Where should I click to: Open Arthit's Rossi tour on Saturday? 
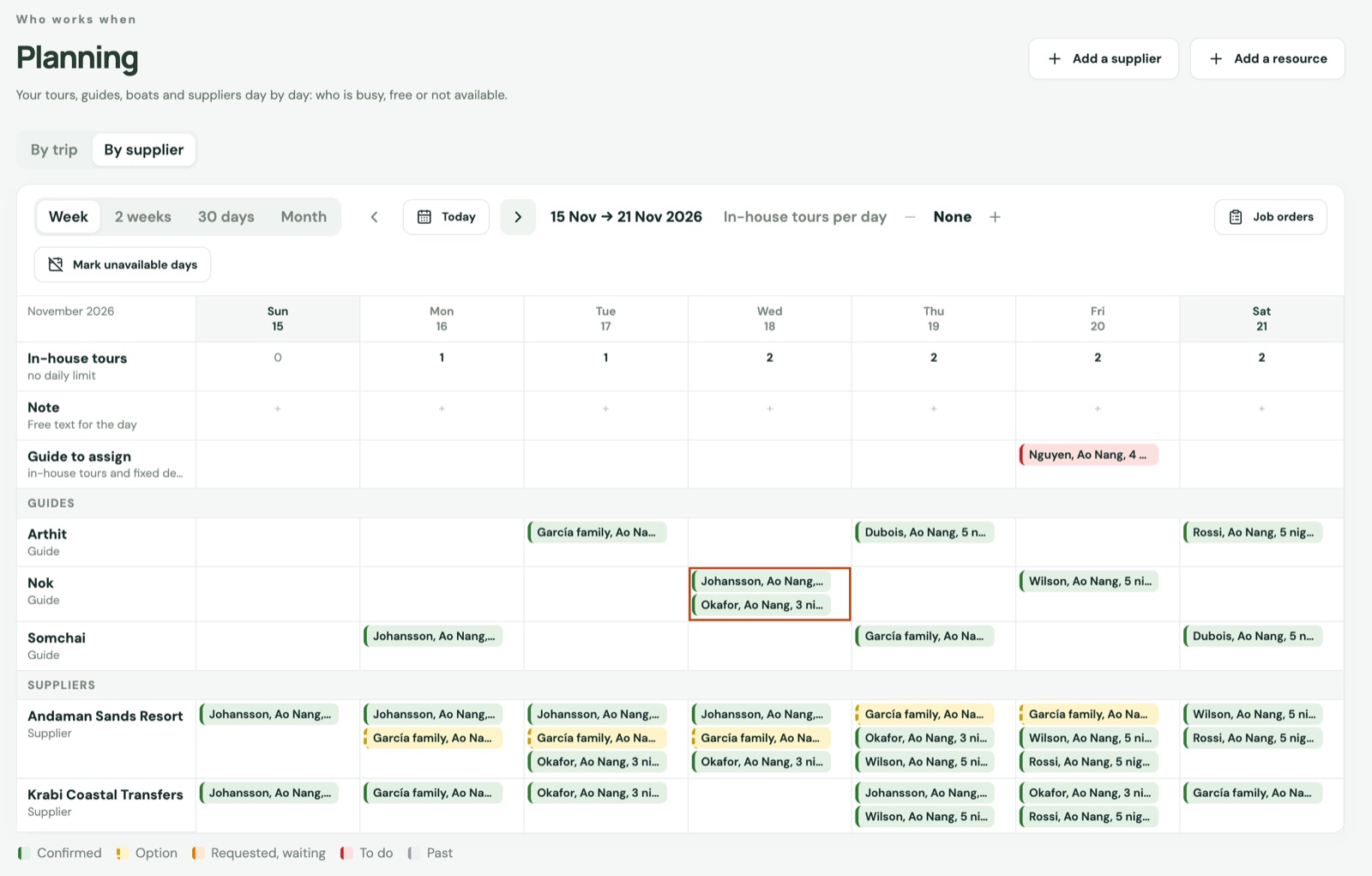(1253, 532)
